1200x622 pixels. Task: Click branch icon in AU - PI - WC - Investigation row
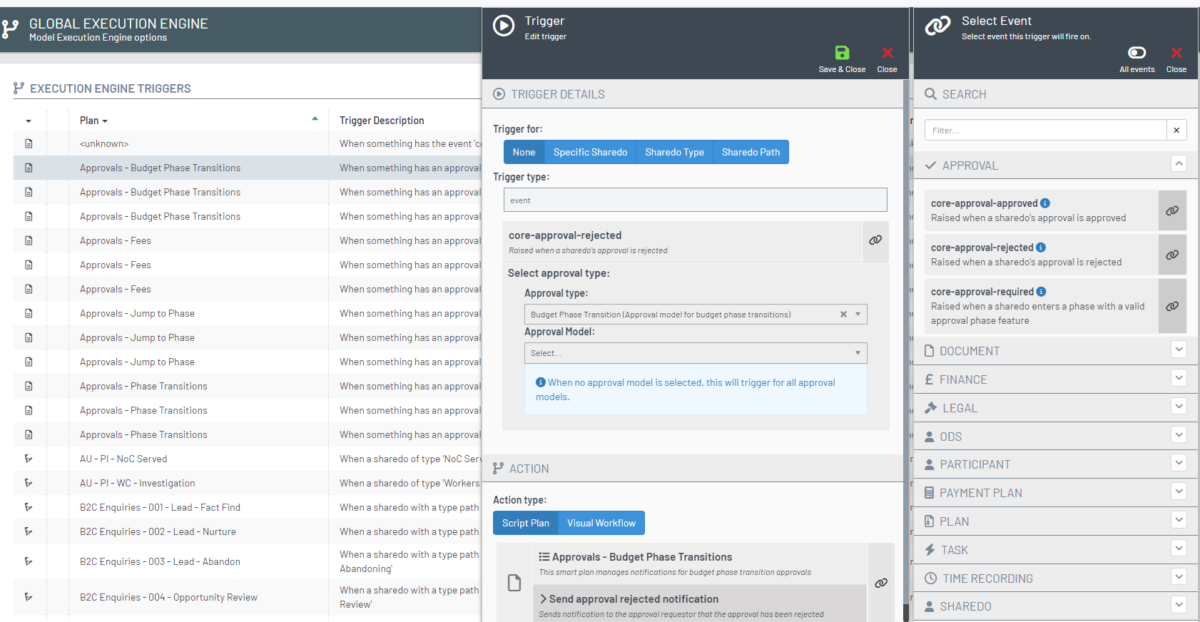click(x=29, y=483)
